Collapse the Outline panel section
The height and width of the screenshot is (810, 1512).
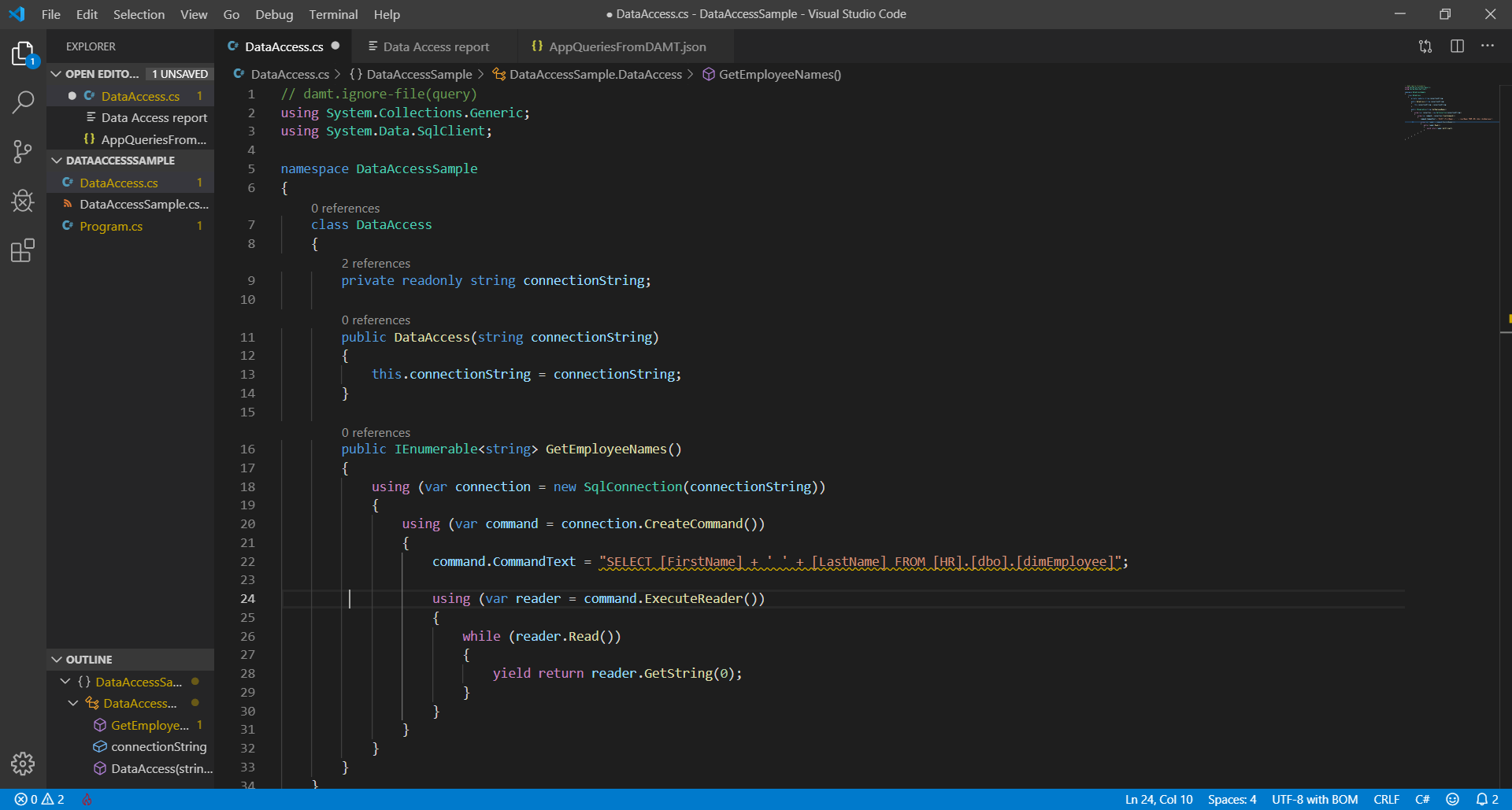point(57,660)
